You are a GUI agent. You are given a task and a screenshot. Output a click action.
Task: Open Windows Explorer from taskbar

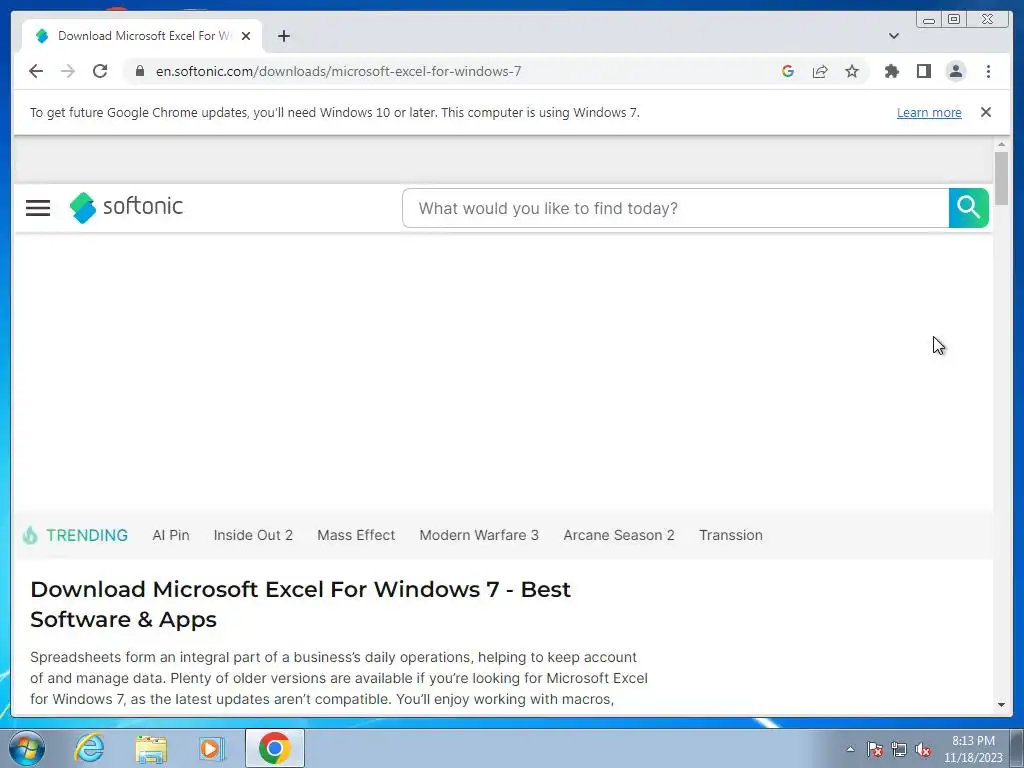(x=151, y=748)
